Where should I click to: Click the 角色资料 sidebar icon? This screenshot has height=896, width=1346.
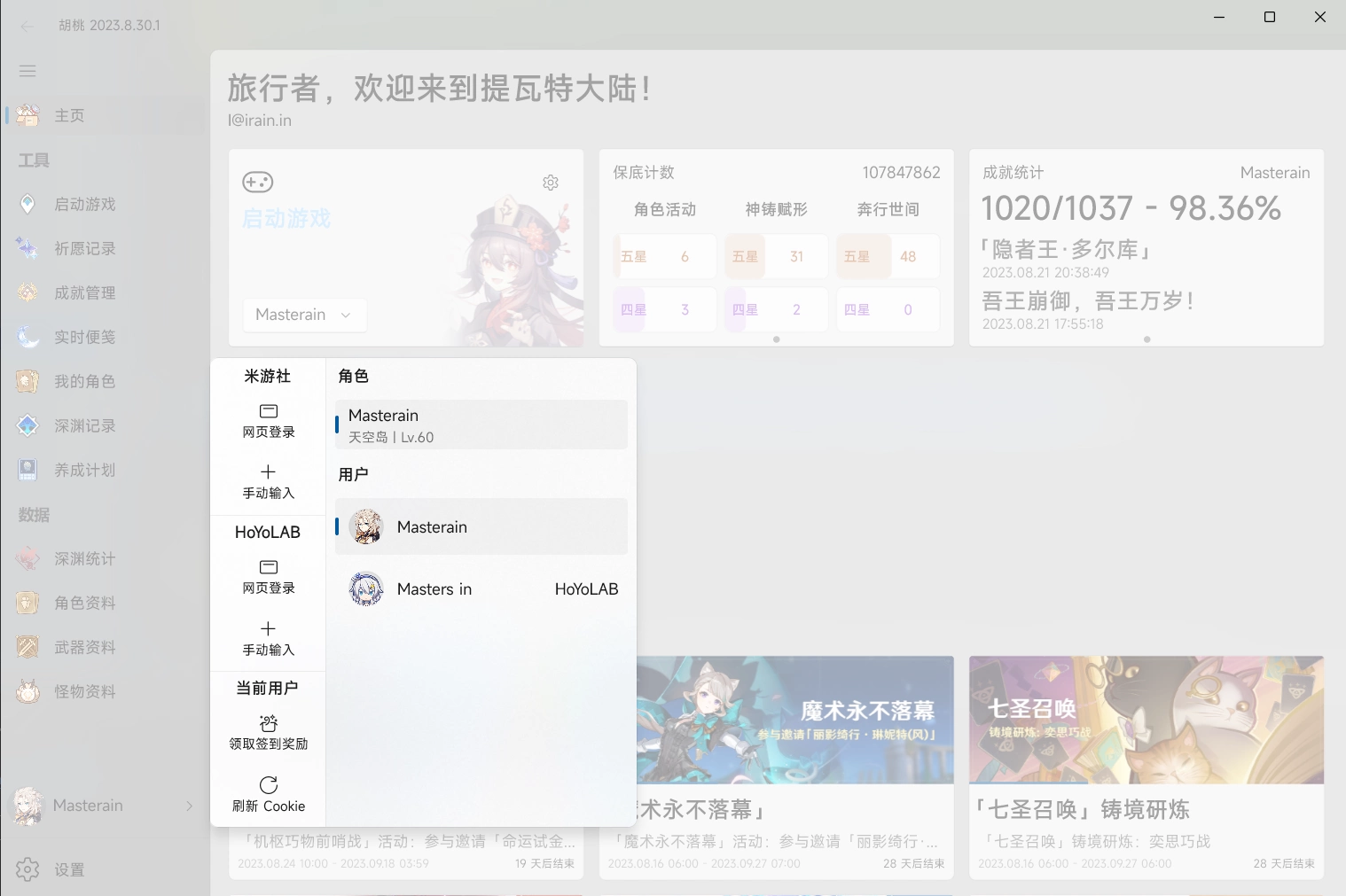click(x=27, y=603)
